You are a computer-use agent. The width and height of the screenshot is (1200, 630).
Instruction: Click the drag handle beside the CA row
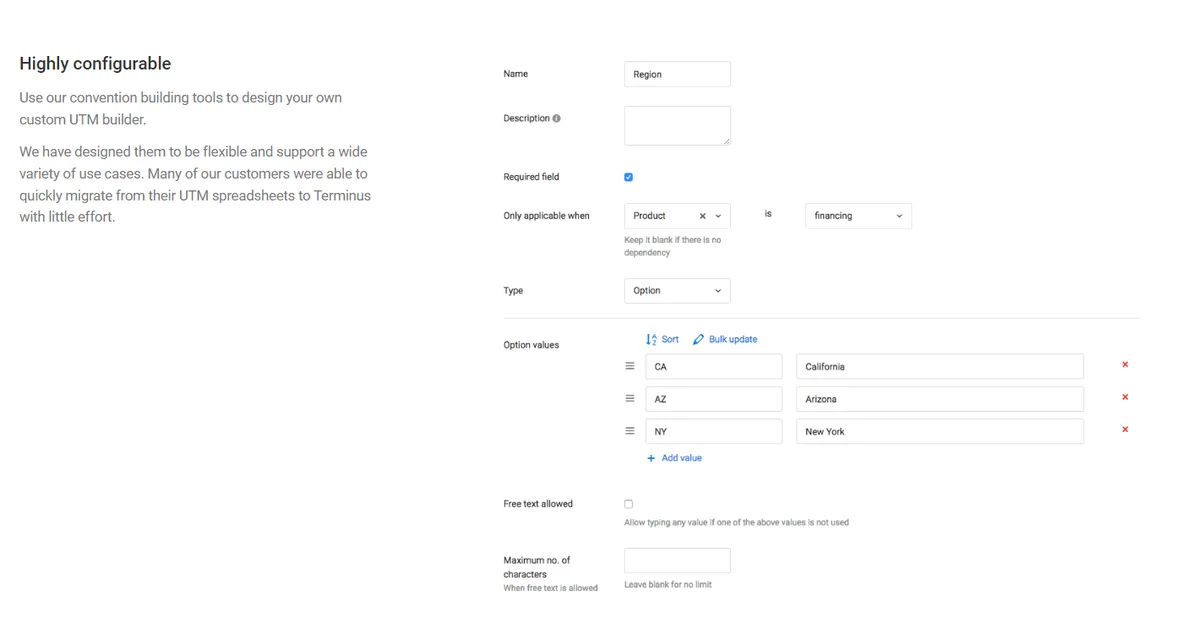629,366
